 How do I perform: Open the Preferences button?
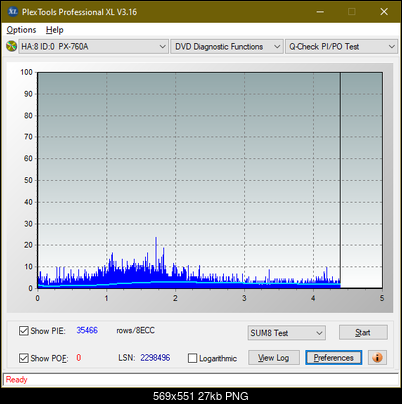pyautogui.click(x=333, y=358)
